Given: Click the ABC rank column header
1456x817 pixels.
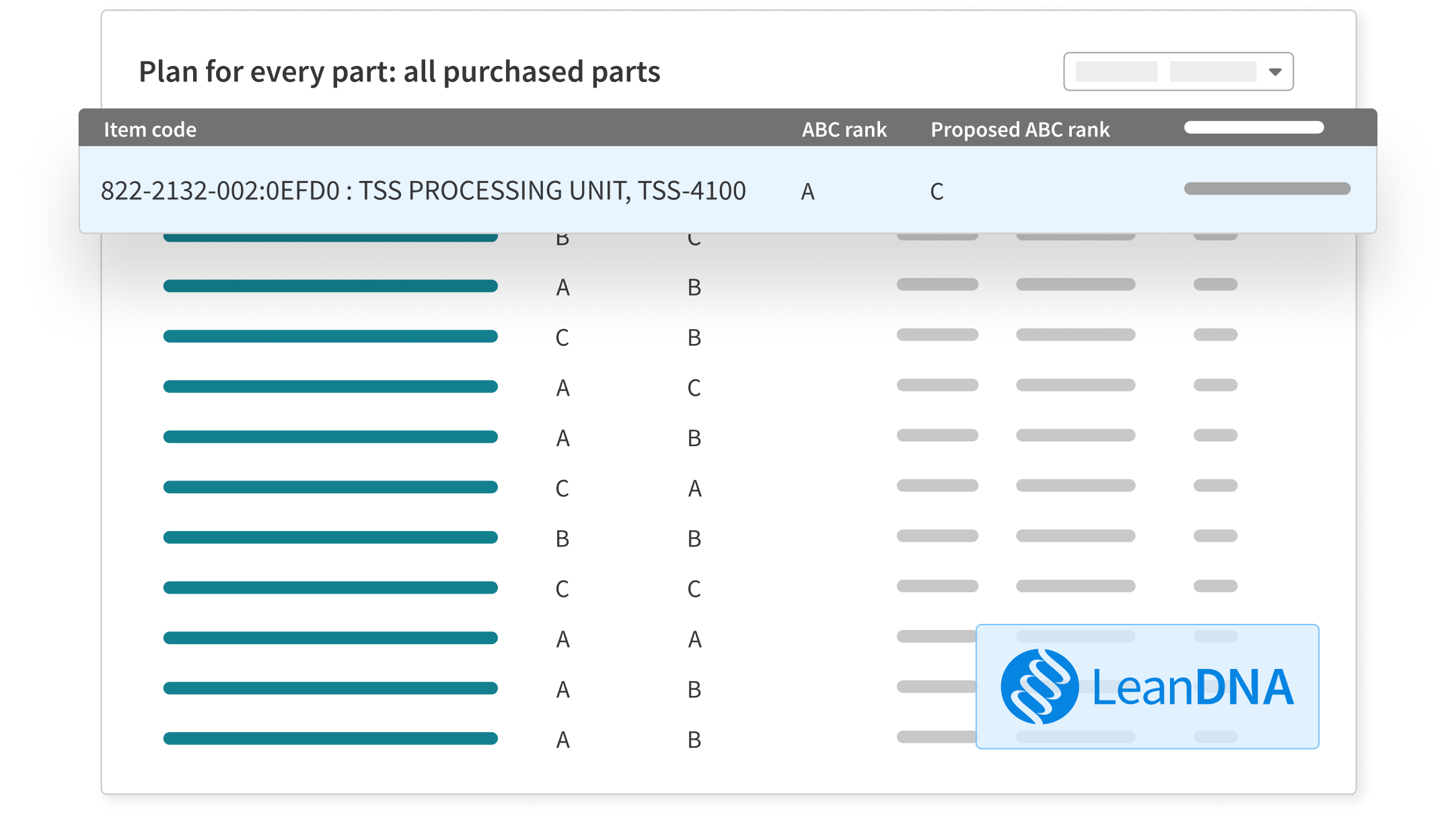Looking at the screenshot, I should coord(844,129).
